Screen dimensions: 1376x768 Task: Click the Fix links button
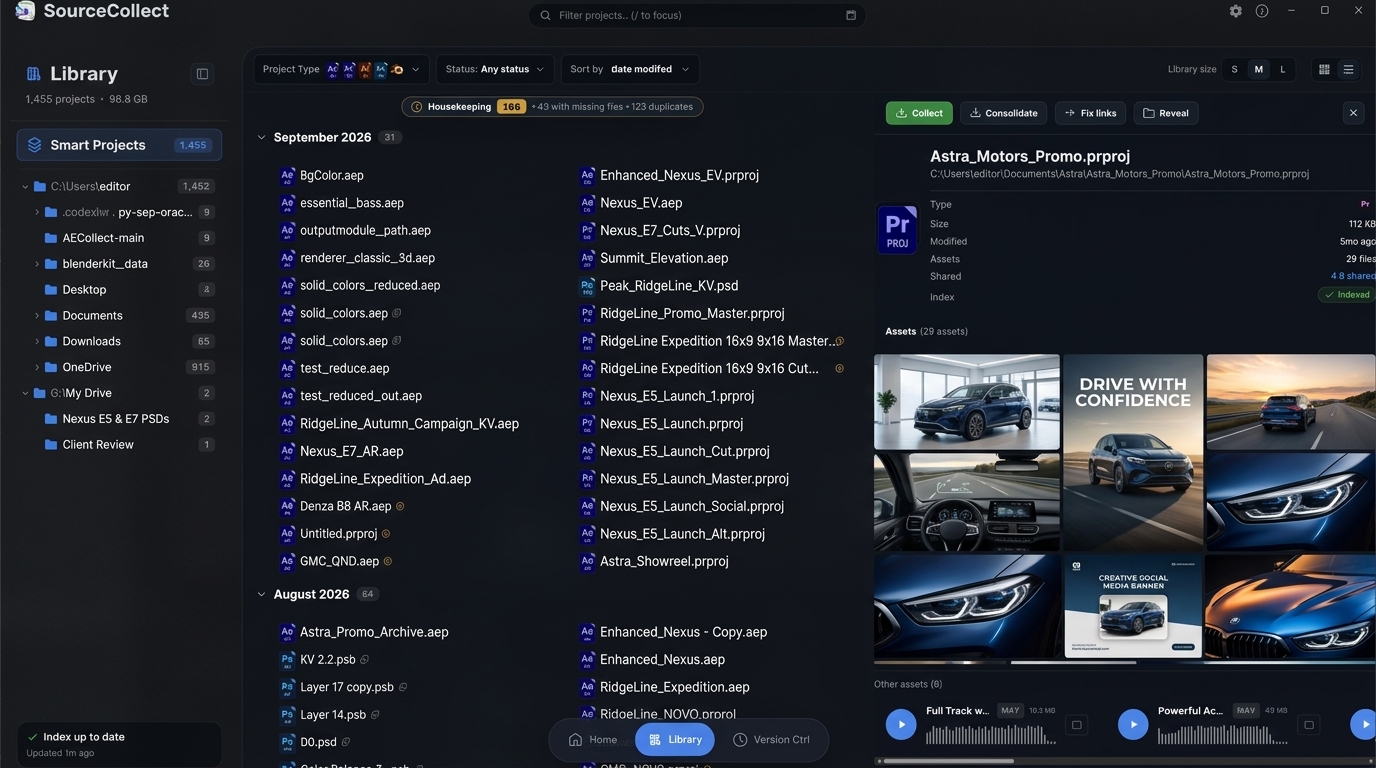click(x=1091, y=113)
